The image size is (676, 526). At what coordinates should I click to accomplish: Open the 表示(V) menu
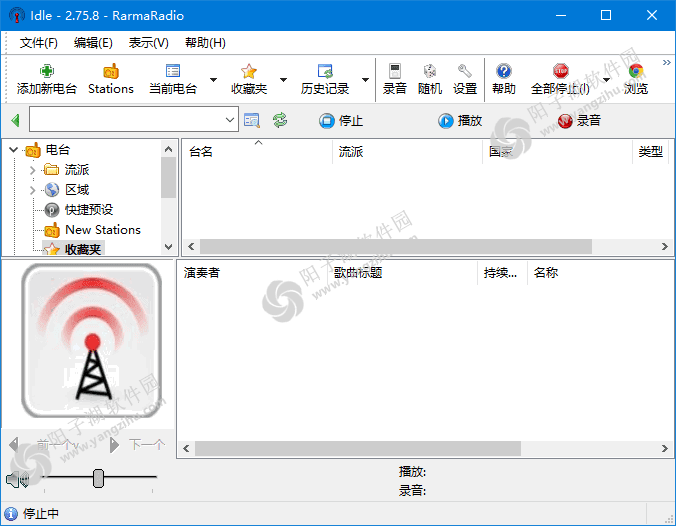(148, 43)
